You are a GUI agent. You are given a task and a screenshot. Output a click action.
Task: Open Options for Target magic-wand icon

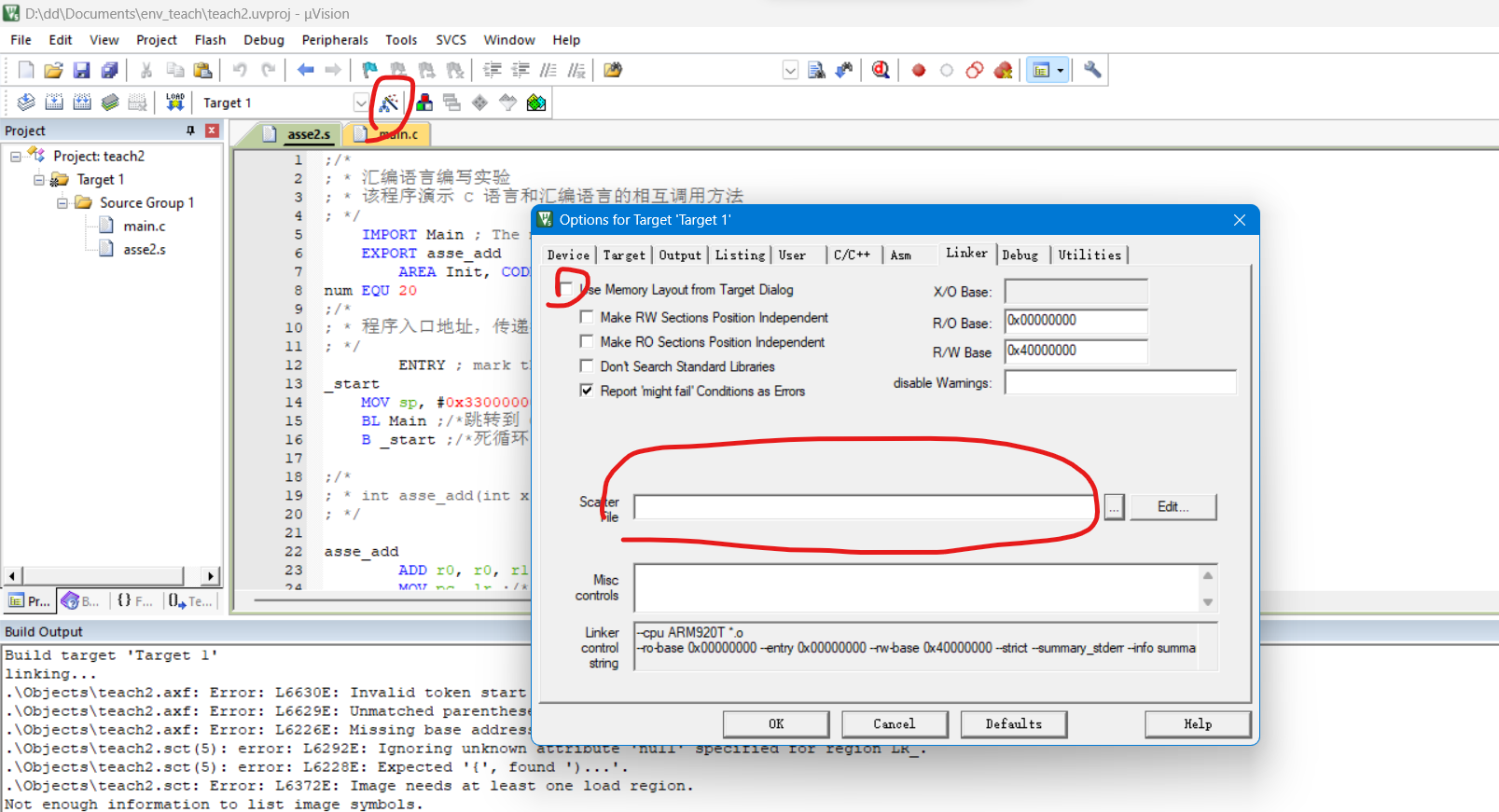[x=389, y=103]
